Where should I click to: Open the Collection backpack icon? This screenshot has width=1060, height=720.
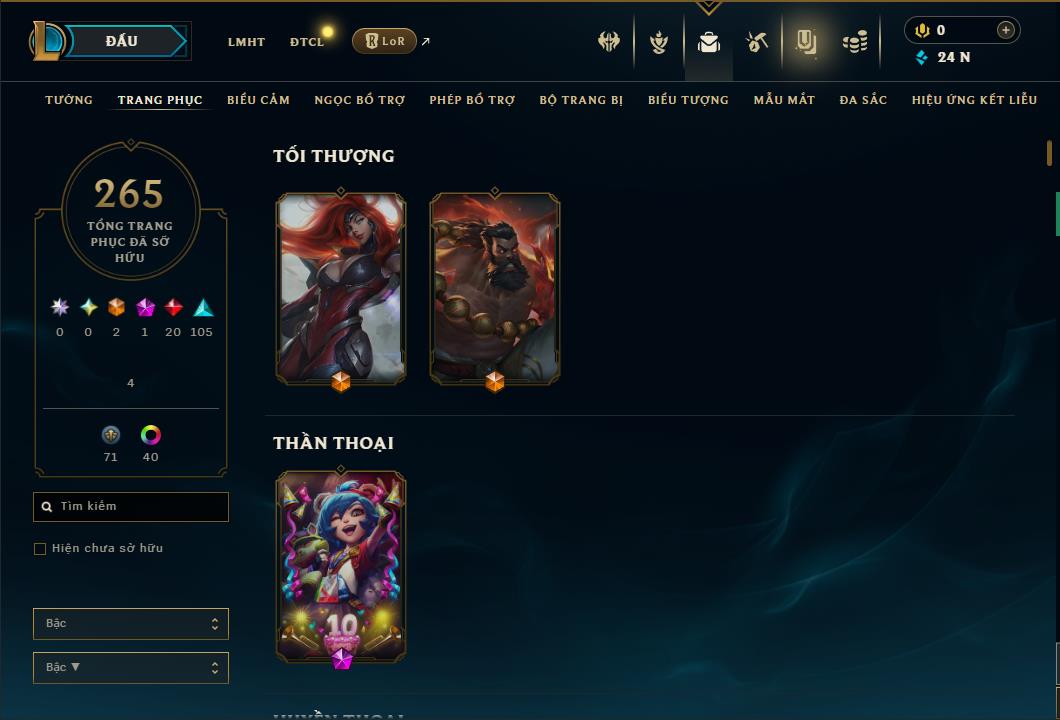point(708,43)
